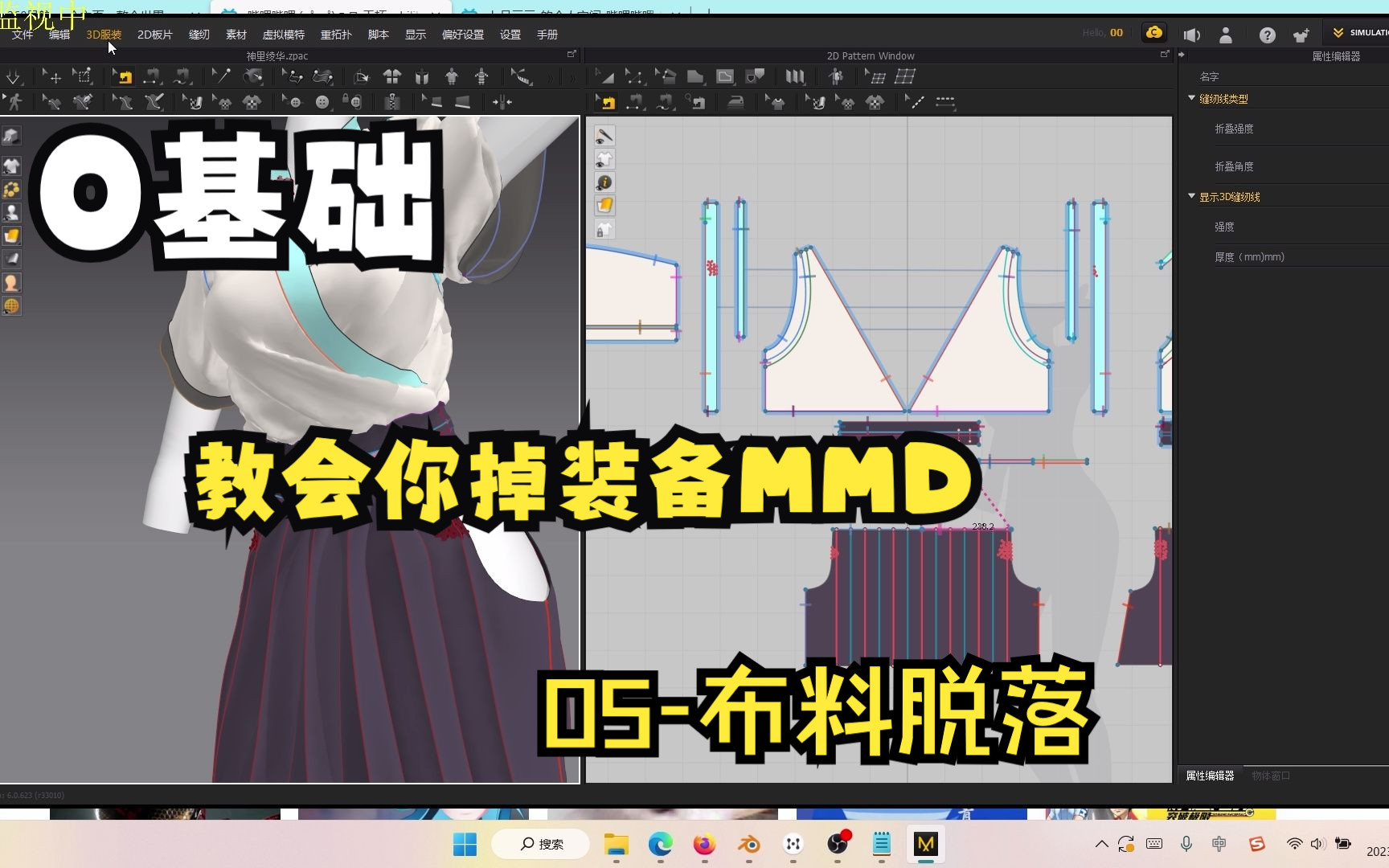
Task: Select the Edit Curve Point tool in 2D toolbar
Action: pyautogui.click(x=634, y=77)
